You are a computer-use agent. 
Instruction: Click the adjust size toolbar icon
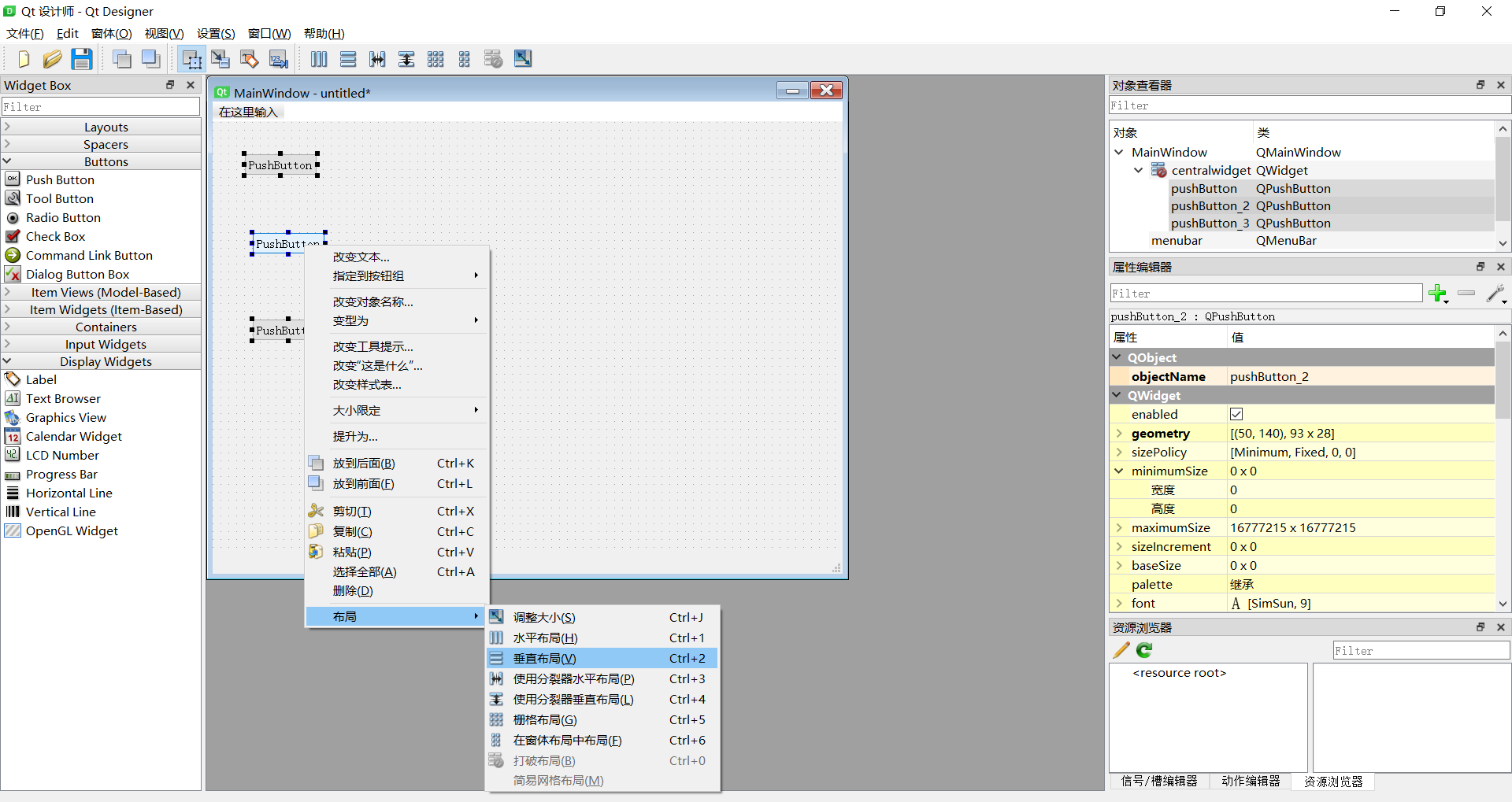coord(523,59)
